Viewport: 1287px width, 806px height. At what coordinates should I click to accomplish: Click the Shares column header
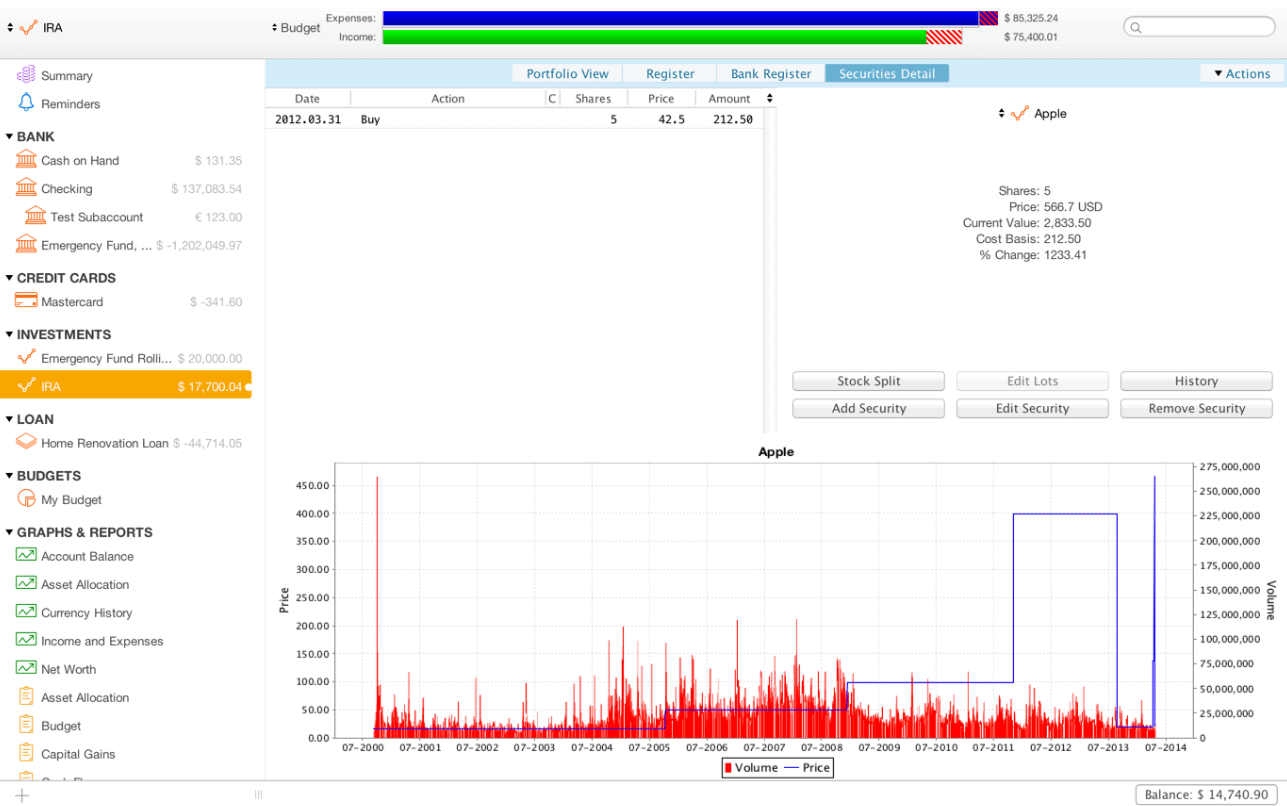[593, 98]
